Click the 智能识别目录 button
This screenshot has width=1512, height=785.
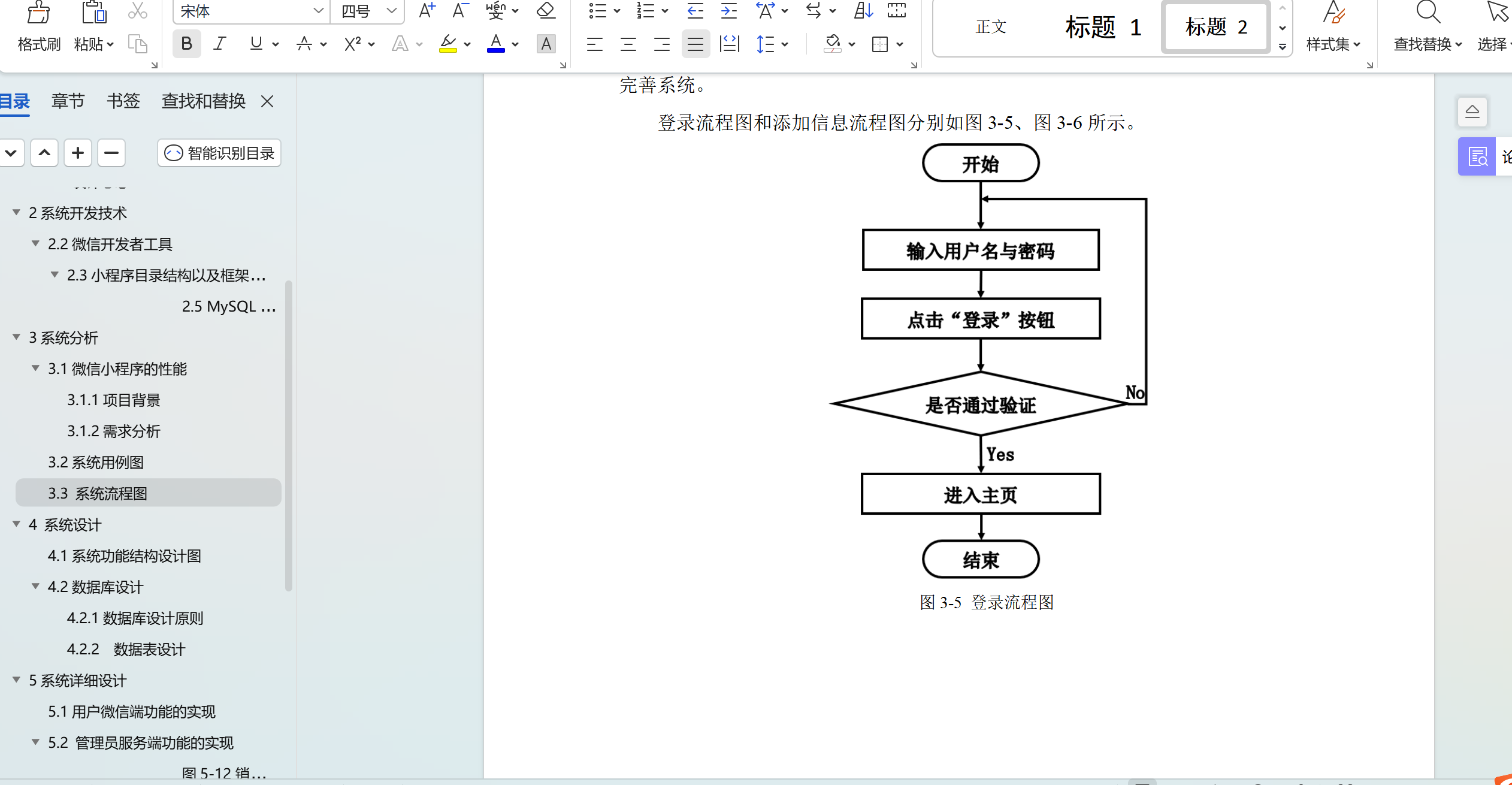tap(219, 153)
